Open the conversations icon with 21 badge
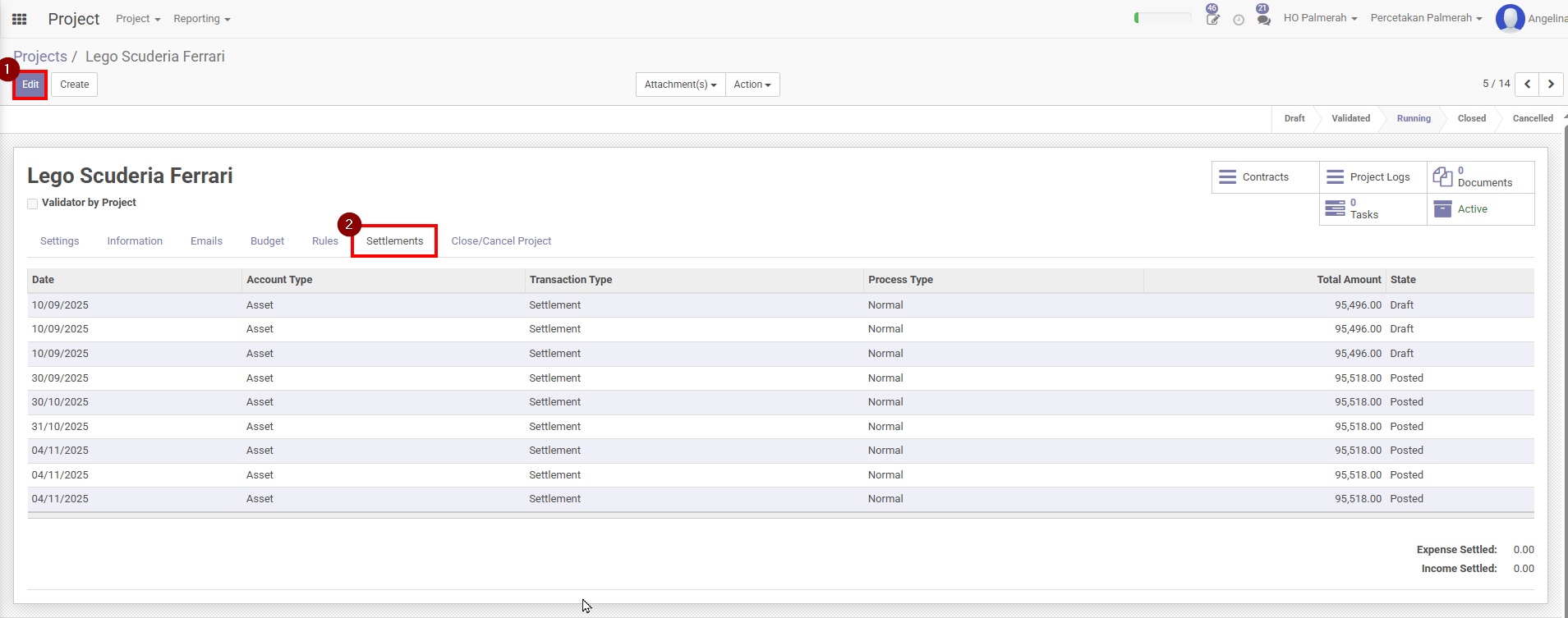 1263,19
